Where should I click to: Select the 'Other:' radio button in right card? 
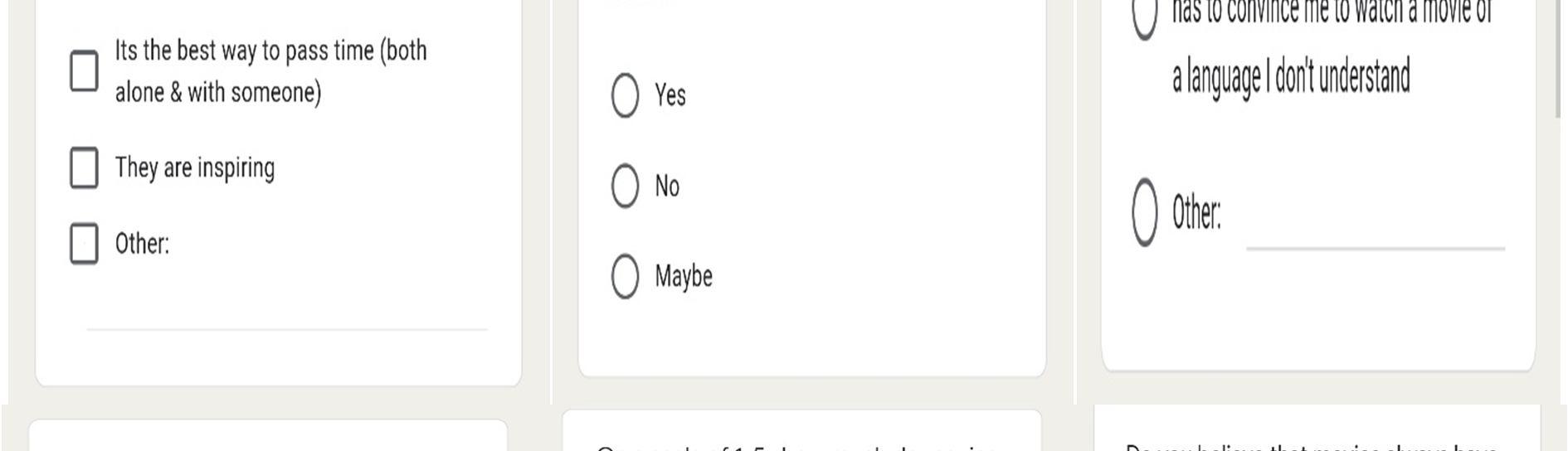click(1145, 212)
